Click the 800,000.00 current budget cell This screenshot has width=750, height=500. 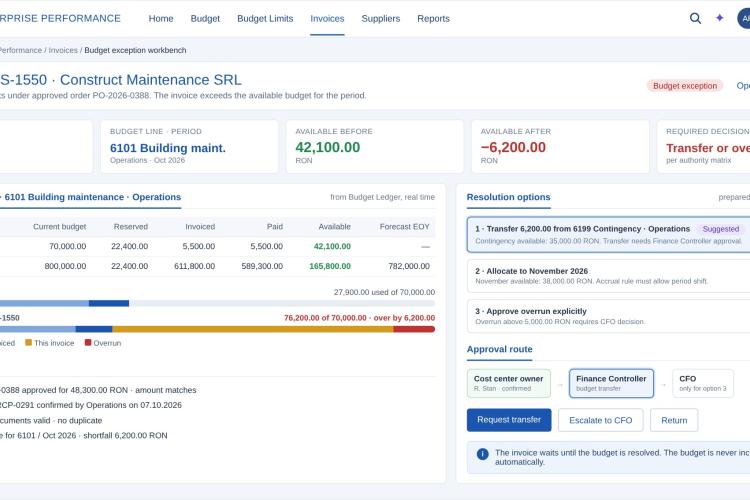pyautogui.click(x=66, y=266)
